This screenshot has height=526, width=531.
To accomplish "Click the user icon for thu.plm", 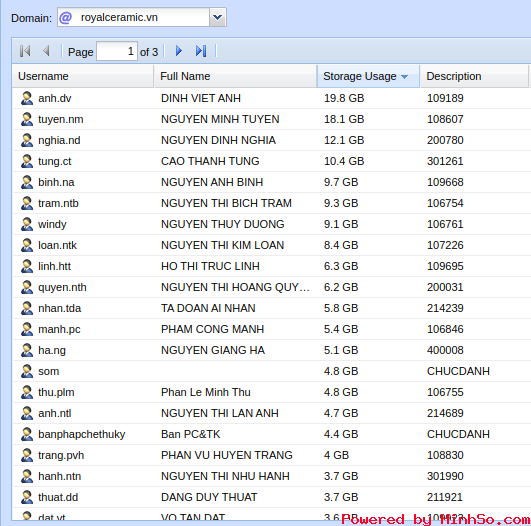I will (x=27, y=392).
